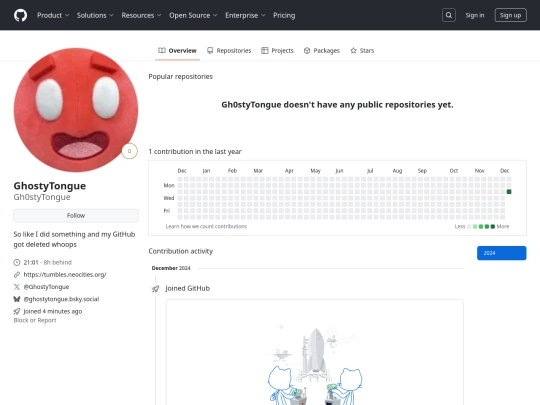Click the Gh0styTongue username text
The image size is (540, 405).
[x=42, y=197]
